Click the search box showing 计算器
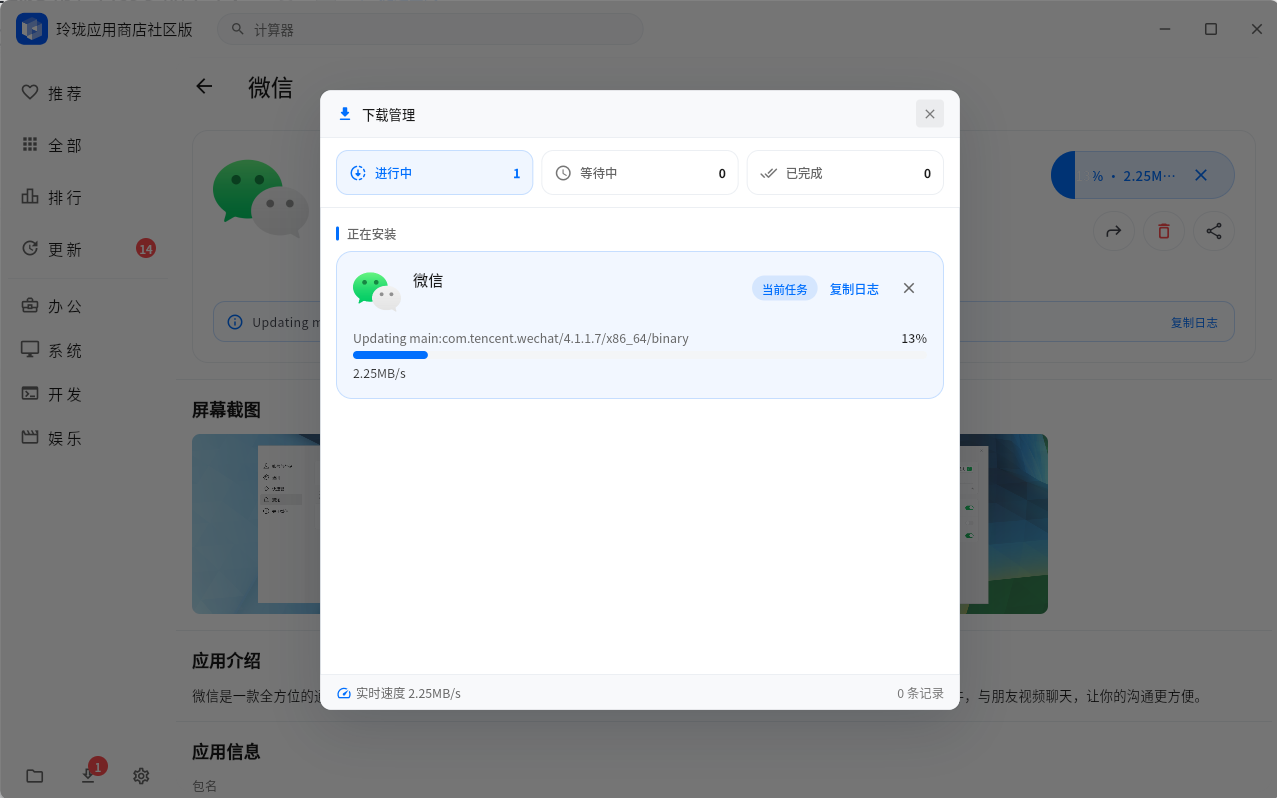 430,29
